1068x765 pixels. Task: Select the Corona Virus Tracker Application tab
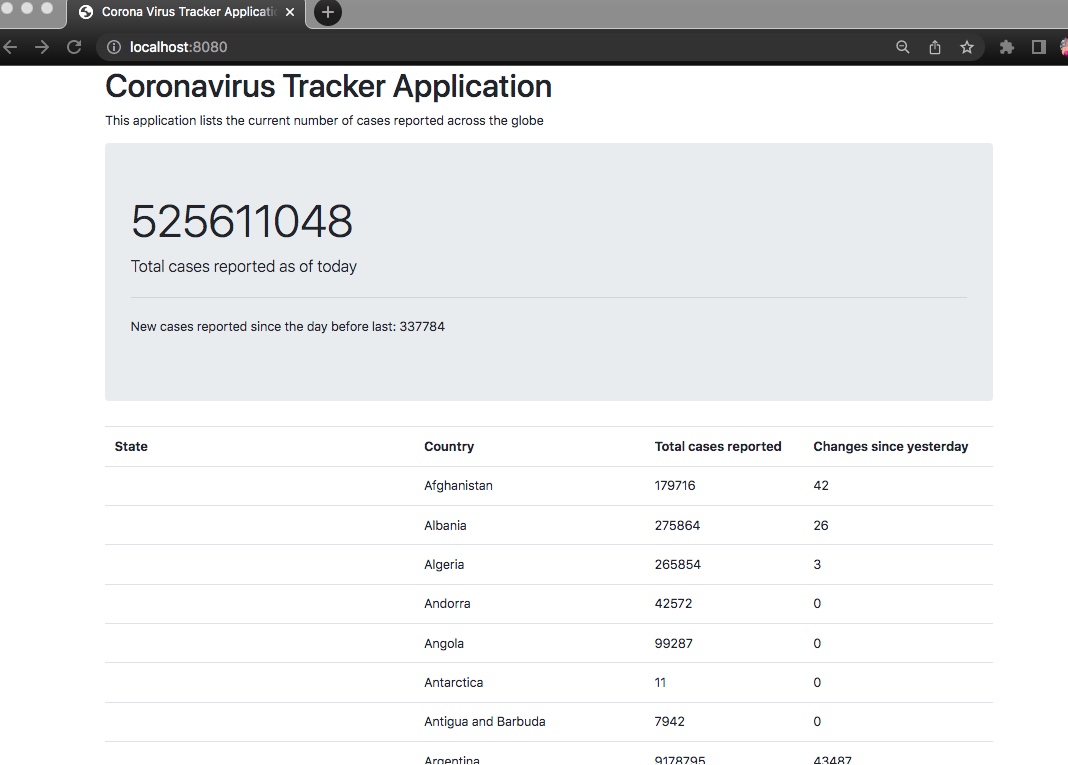(x=185, y=13)
